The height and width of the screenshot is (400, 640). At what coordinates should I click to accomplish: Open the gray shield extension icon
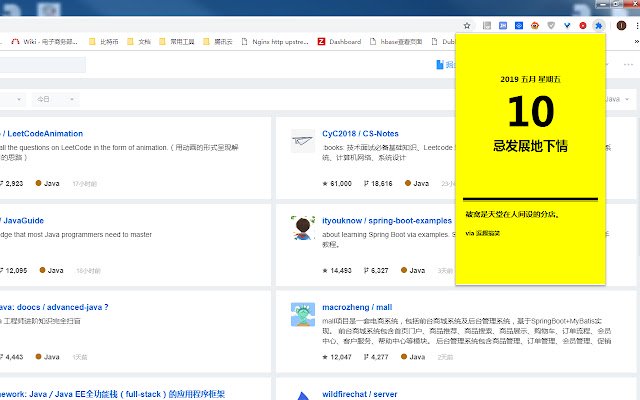coord(551,26)
